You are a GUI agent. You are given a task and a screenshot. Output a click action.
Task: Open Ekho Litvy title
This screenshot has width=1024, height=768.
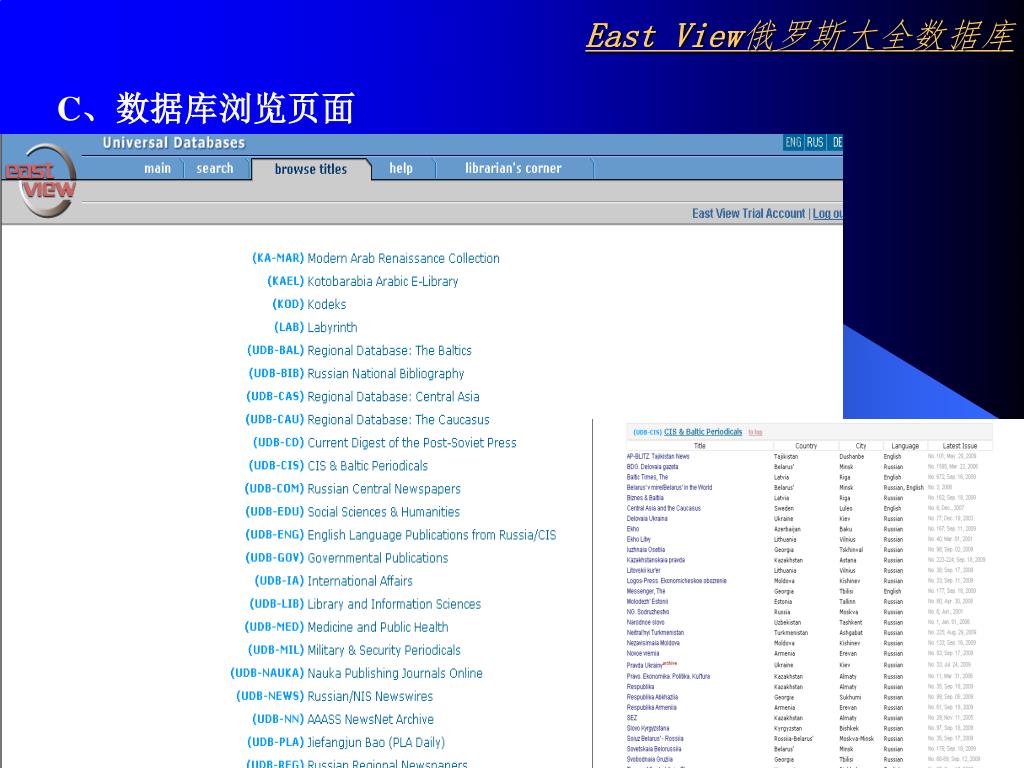[639, 539]
